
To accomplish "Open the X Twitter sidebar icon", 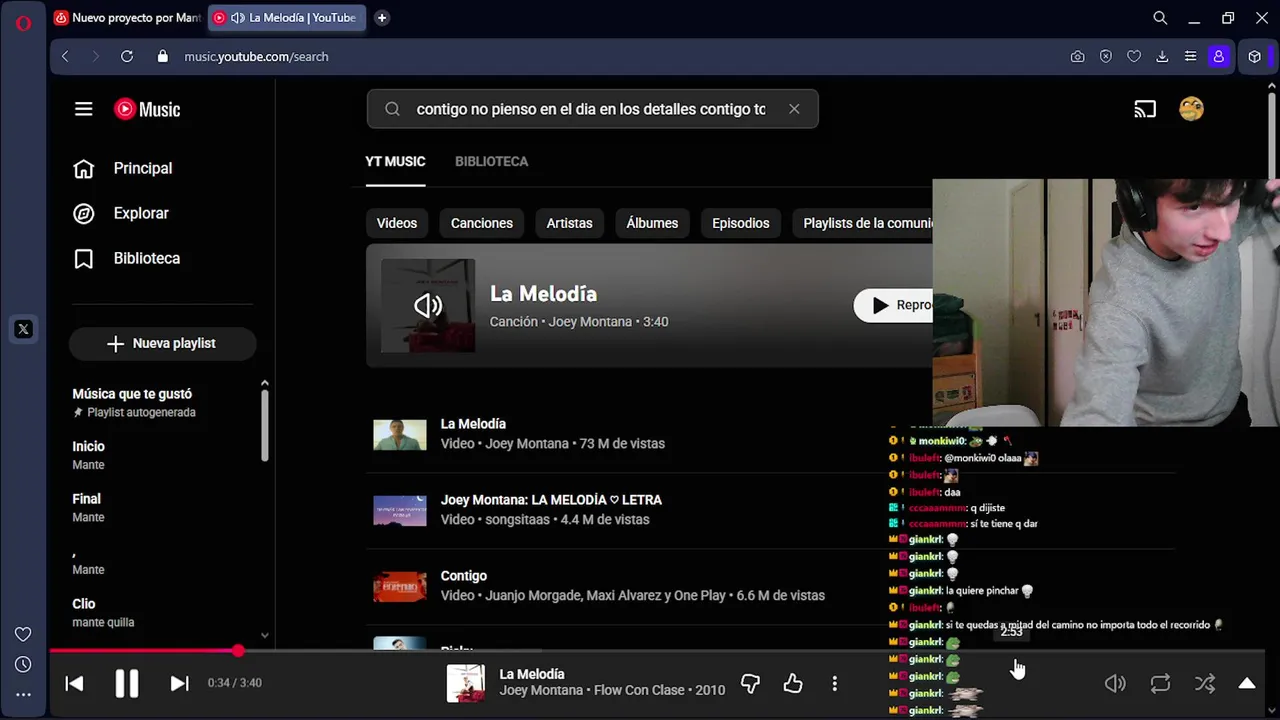I will tap(23, 329).
